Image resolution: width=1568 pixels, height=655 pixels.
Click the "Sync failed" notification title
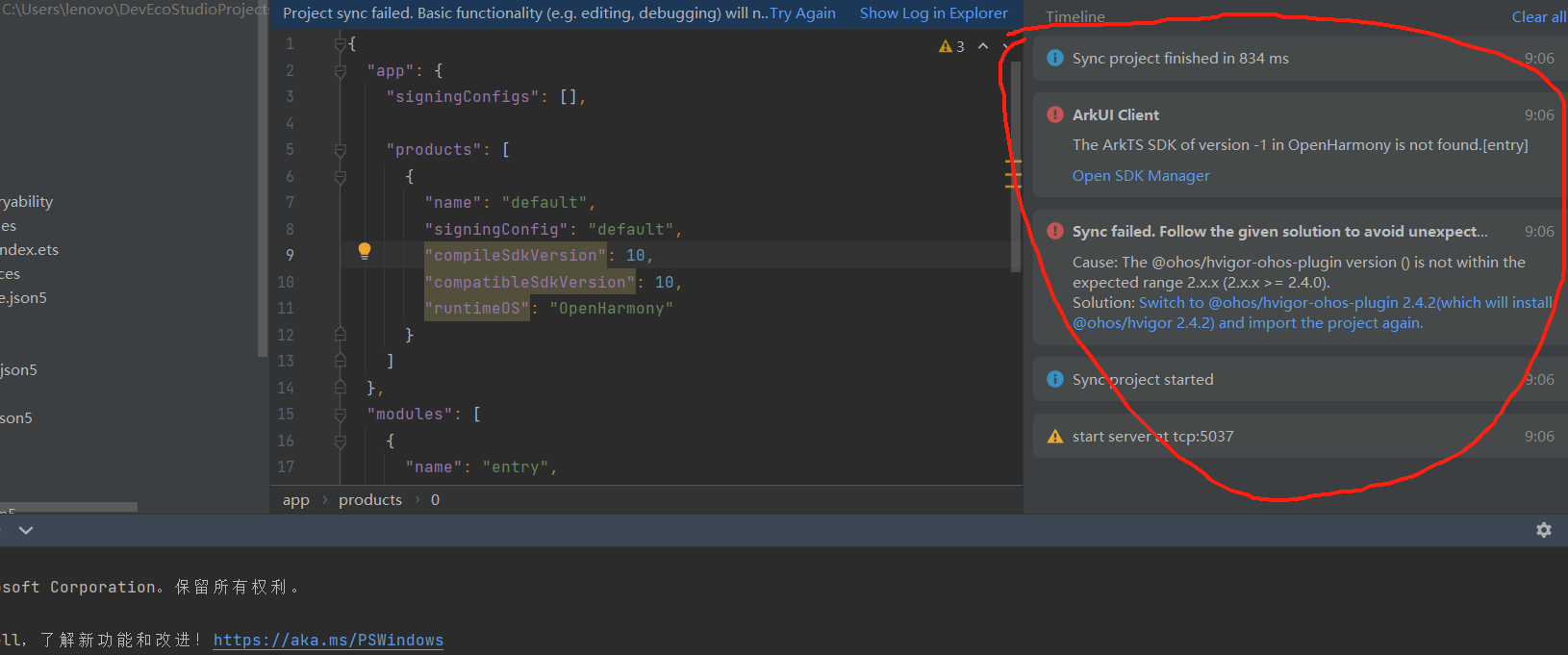pyautogui.click(x=1280, y=231)
